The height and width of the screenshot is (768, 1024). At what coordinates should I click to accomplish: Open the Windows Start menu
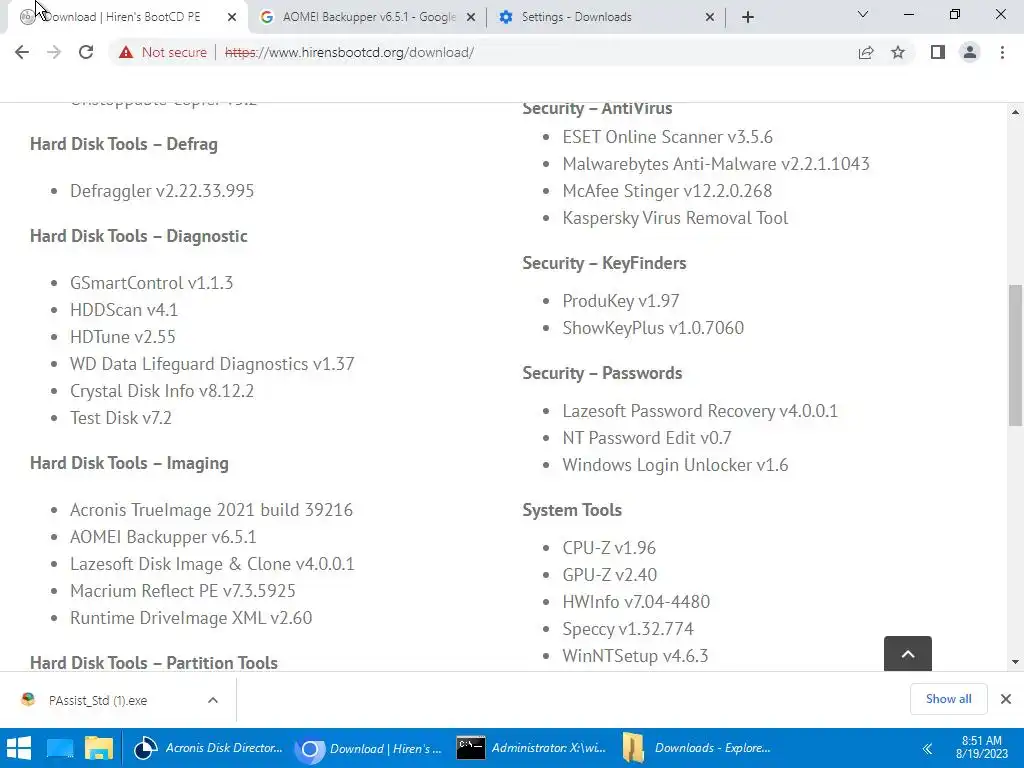(19, 748)
